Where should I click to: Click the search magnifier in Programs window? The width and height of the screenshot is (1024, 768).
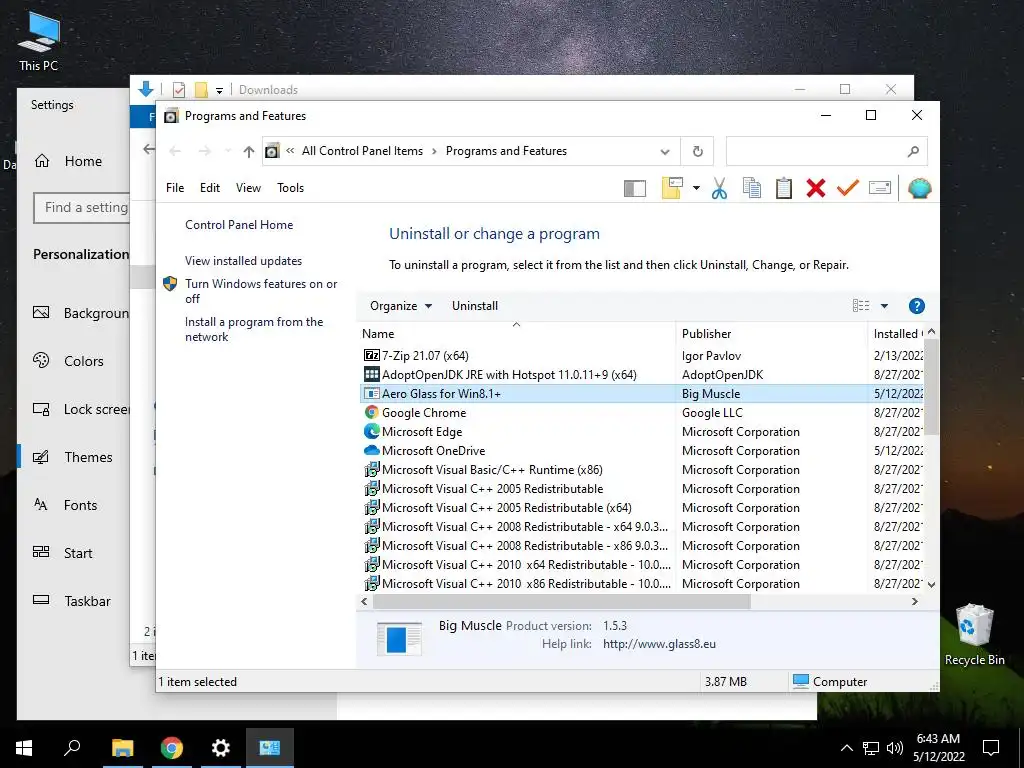913,152
